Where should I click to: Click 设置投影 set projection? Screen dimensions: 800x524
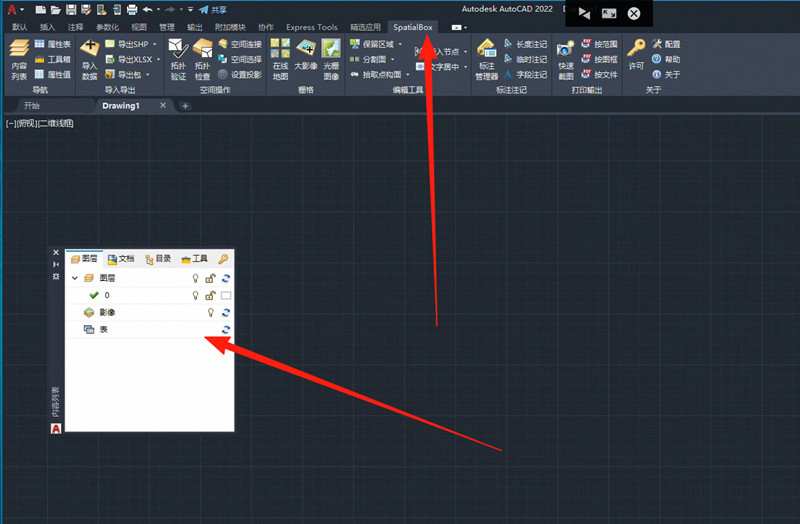240,74
